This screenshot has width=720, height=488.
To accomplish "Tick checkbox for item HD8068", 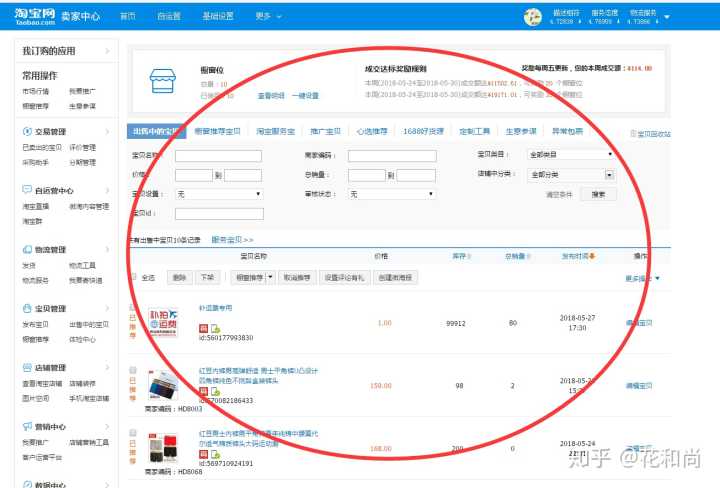I will (x=133, y=433).
